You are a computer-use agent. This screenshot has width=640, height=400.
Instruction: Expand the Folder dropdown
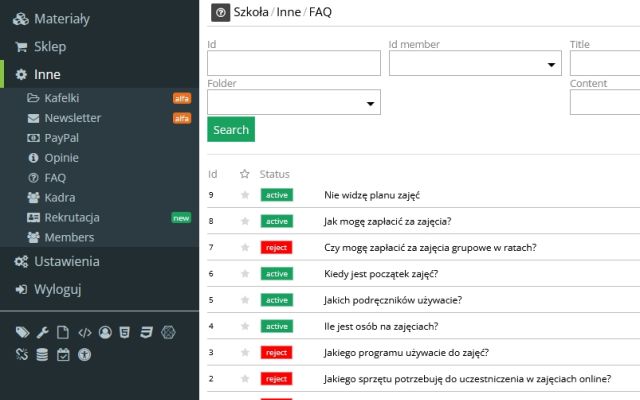click(x=294, y=102)
